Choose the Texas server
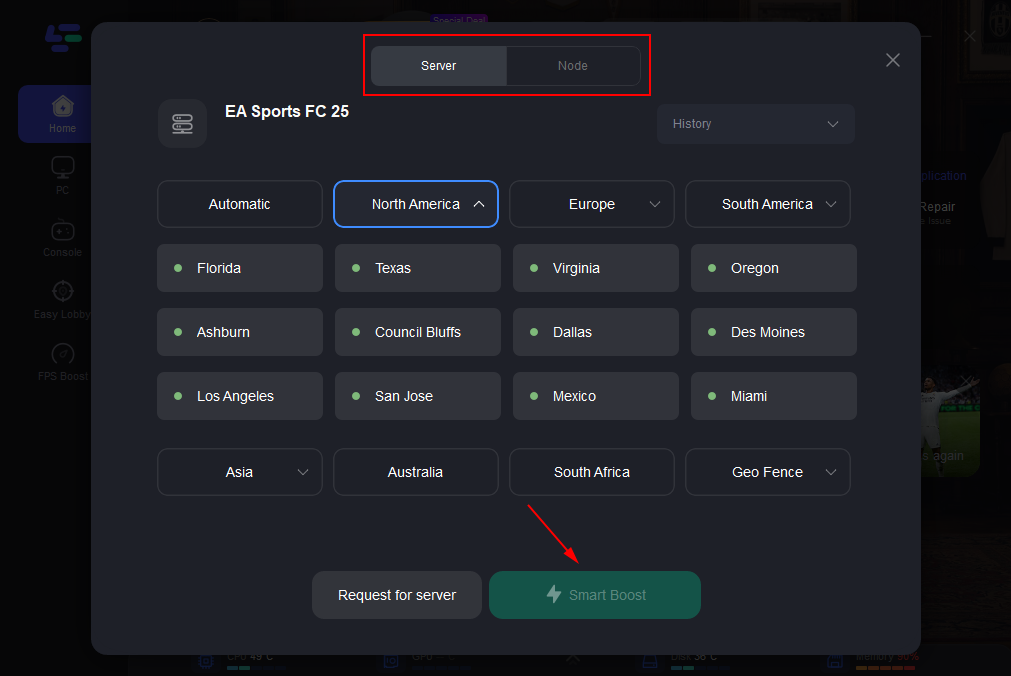1011x676 pixels. [418, 268]
